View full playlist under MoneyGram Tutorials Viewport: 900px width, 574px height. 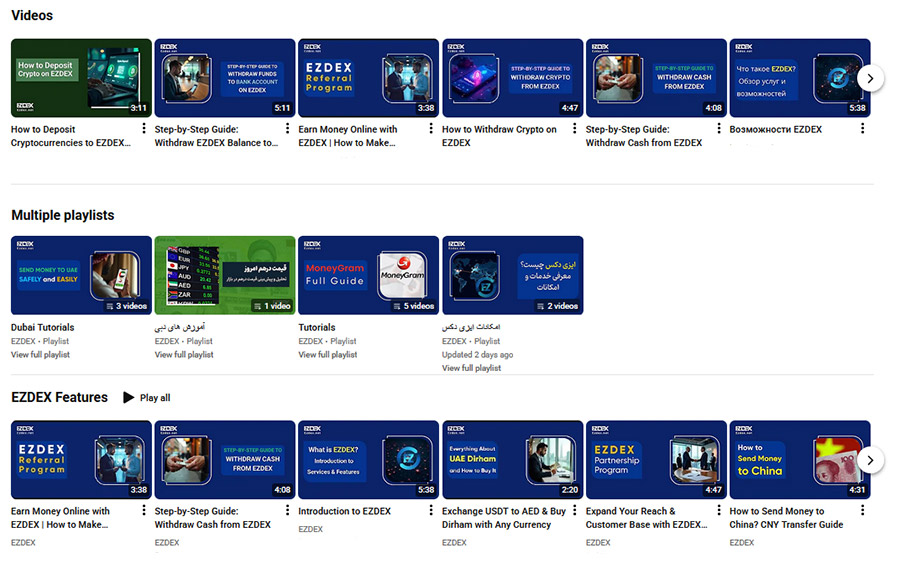pyautogui.click(x=328, y=355)
